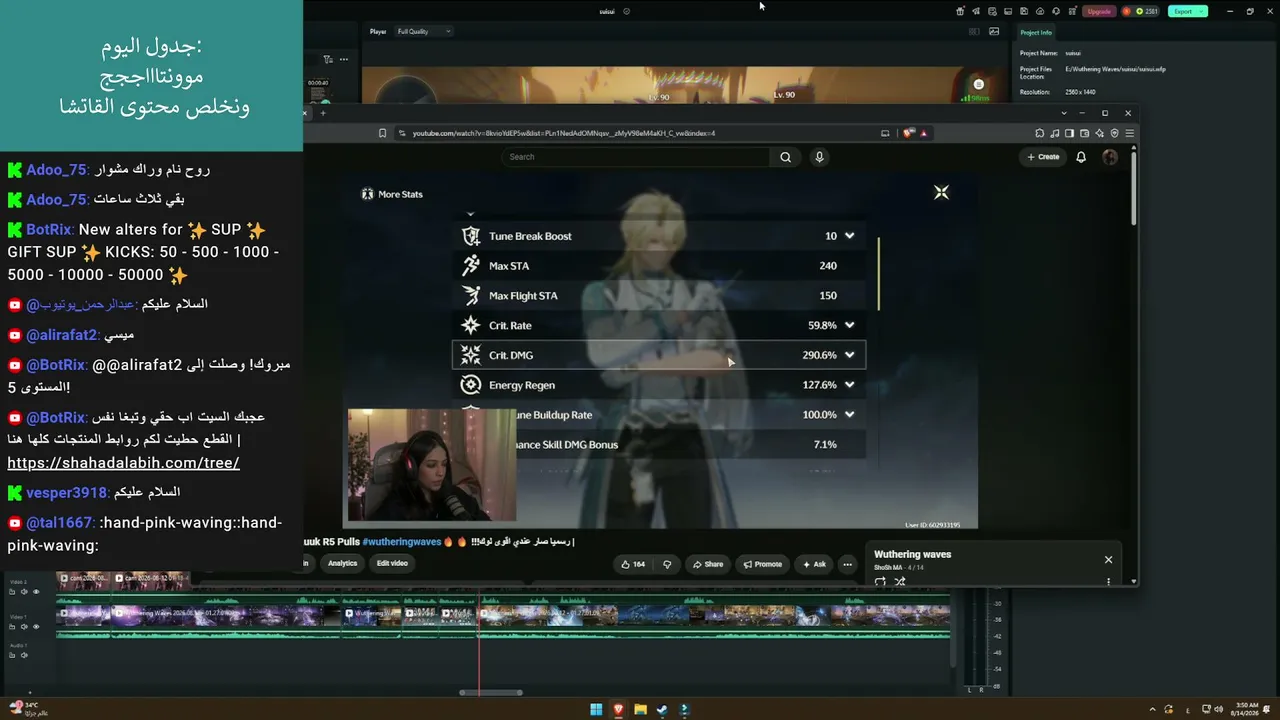This screenshot has height=720, width=1280.
Task: Open the Analytics button for the video
Action: click(x=342, y=563)
